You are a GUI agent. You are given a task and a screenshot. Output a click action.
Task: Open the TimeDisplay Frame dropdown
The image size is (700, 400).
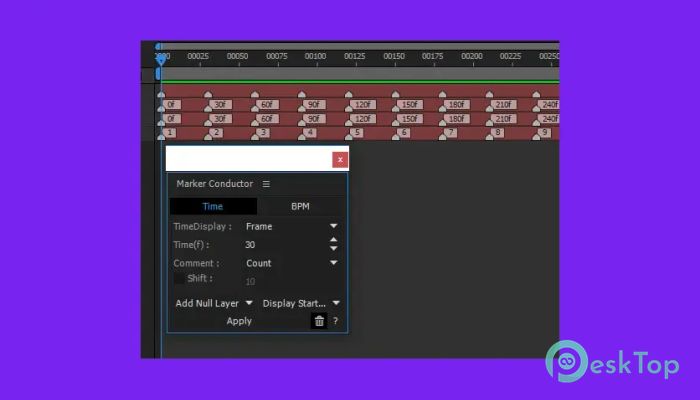[291, 226]
